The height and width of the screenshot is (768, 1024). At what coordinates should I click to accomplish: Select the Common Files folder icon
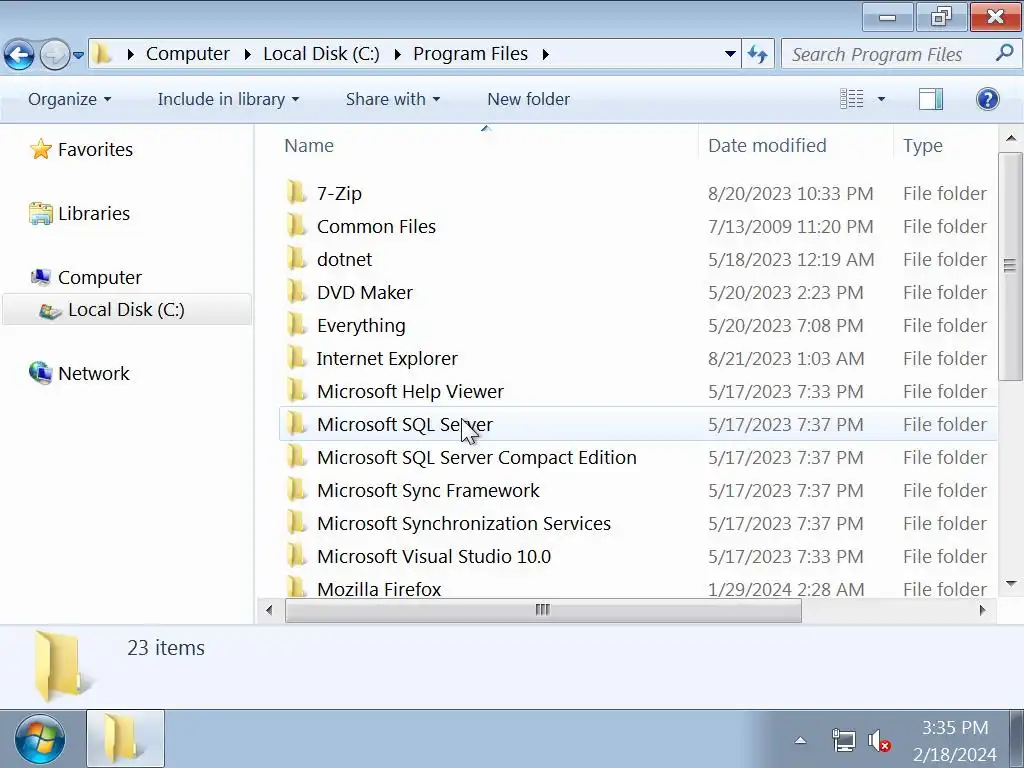click(x=296, y=226)
